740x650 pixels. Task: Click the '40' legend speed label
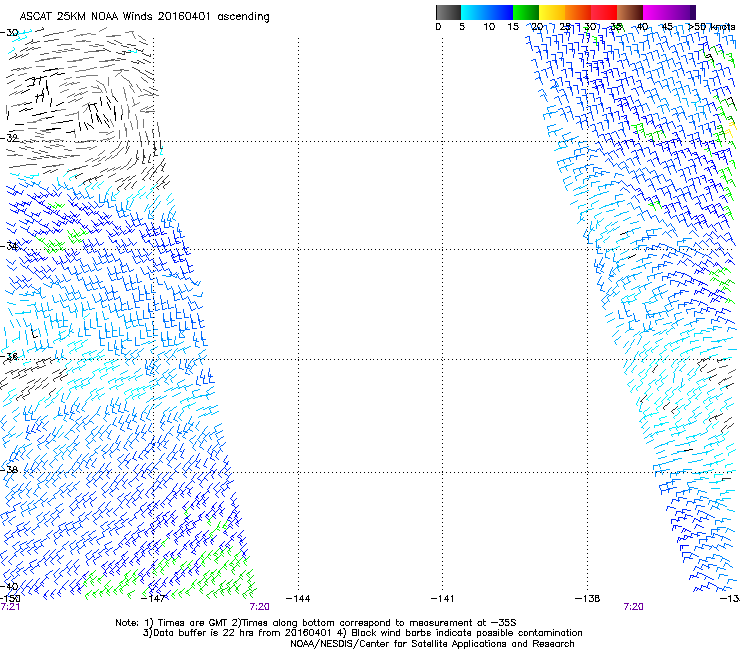pos(642,27)
